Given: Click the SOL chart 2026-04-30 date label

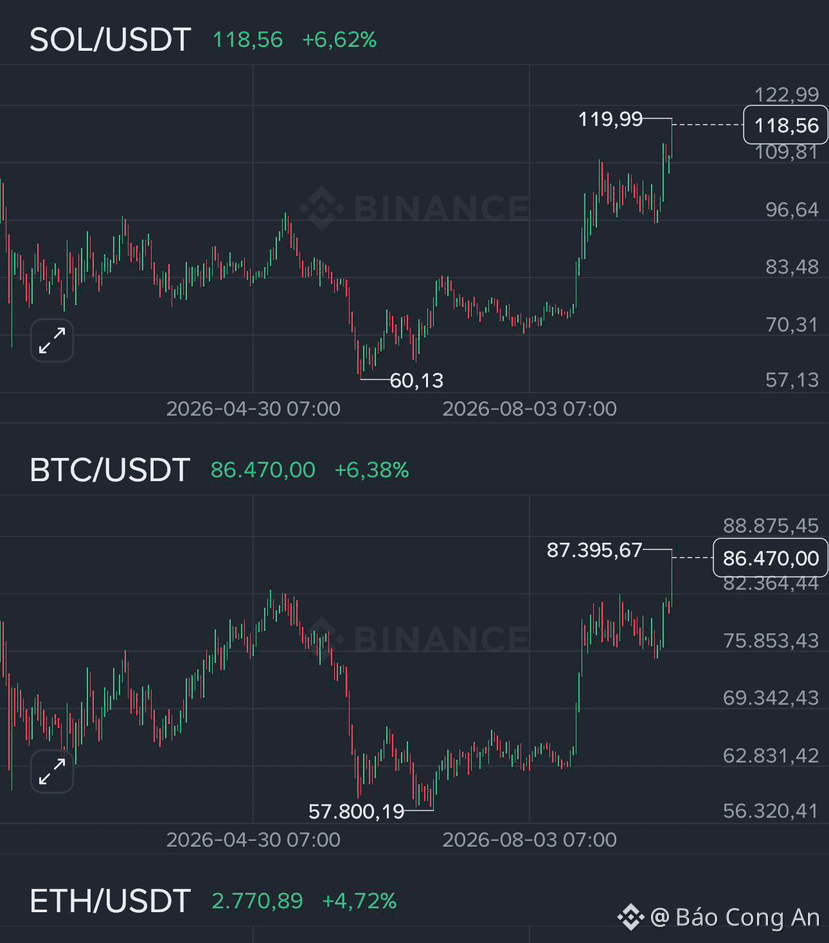Looking at the screenshot, I should coord(253,409).
